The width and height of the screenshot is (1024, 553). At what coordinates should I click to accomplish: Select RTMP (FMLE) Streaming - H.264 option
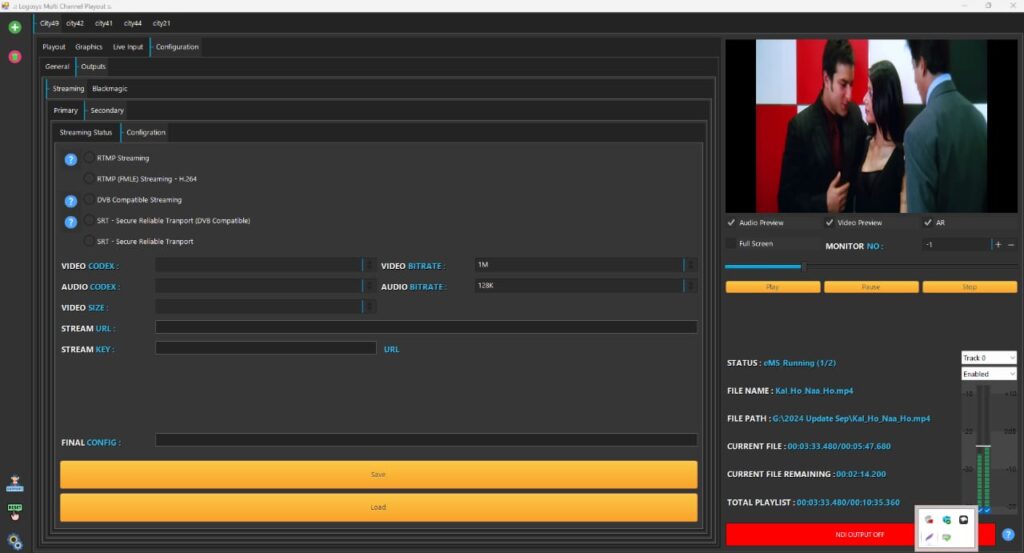[89, 178]
